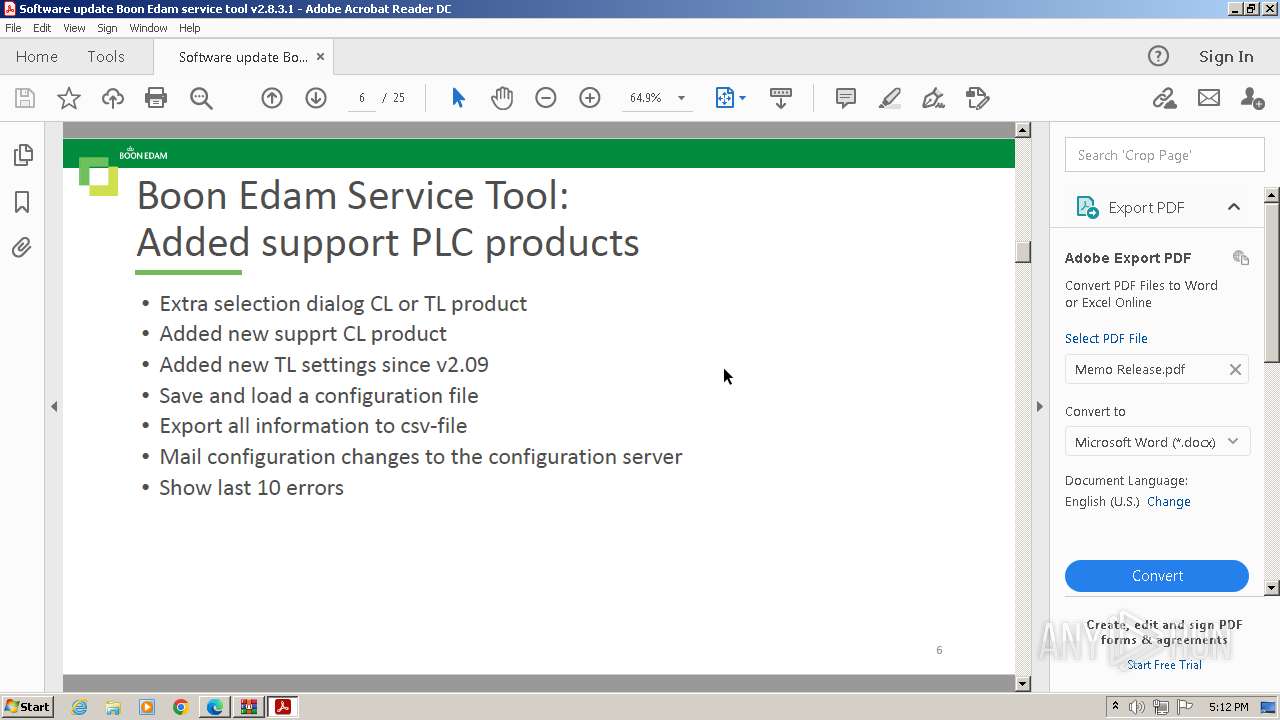The width and height of the screenshot is (1280, 720).
Task: Click the blue Convert button
Action: 1157,576
